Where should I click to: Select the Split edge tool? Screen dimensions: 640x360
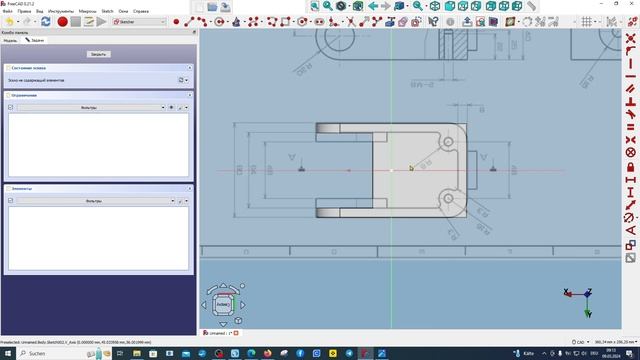(377, 22)
